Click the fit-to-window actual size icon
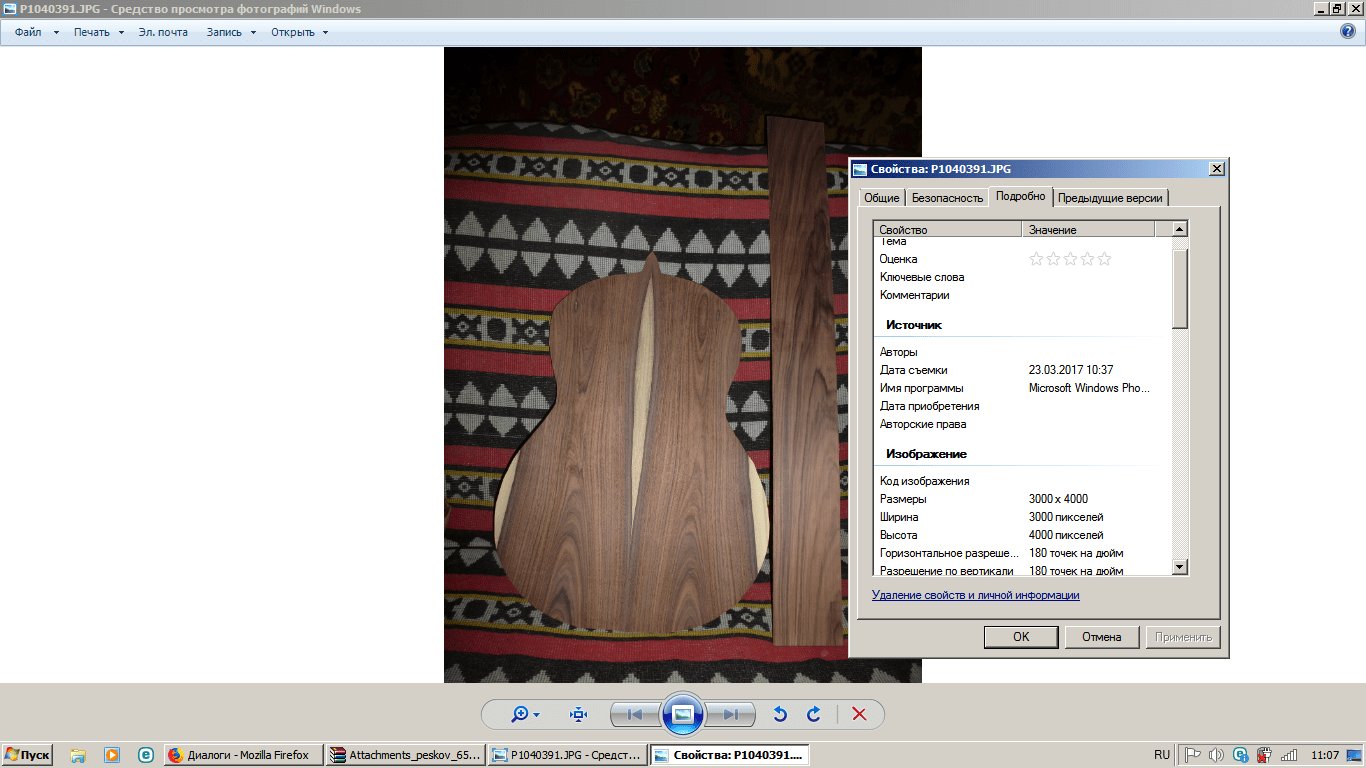This screenshot has height=768, width=1366. 578,714
